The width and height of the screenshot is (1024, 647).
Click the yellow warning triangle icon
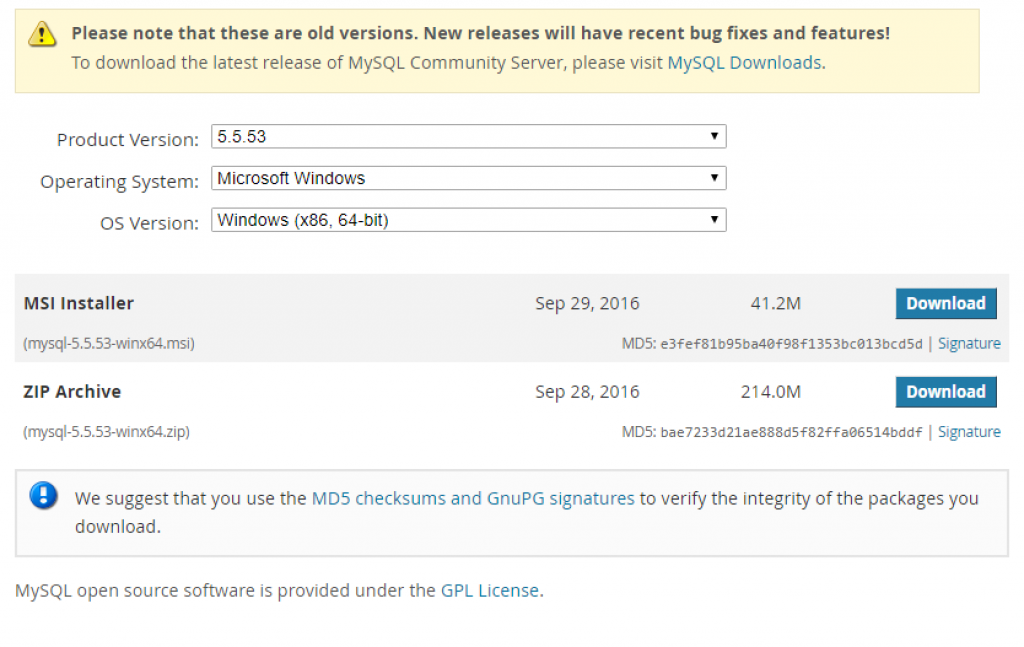tap(42, 34)
